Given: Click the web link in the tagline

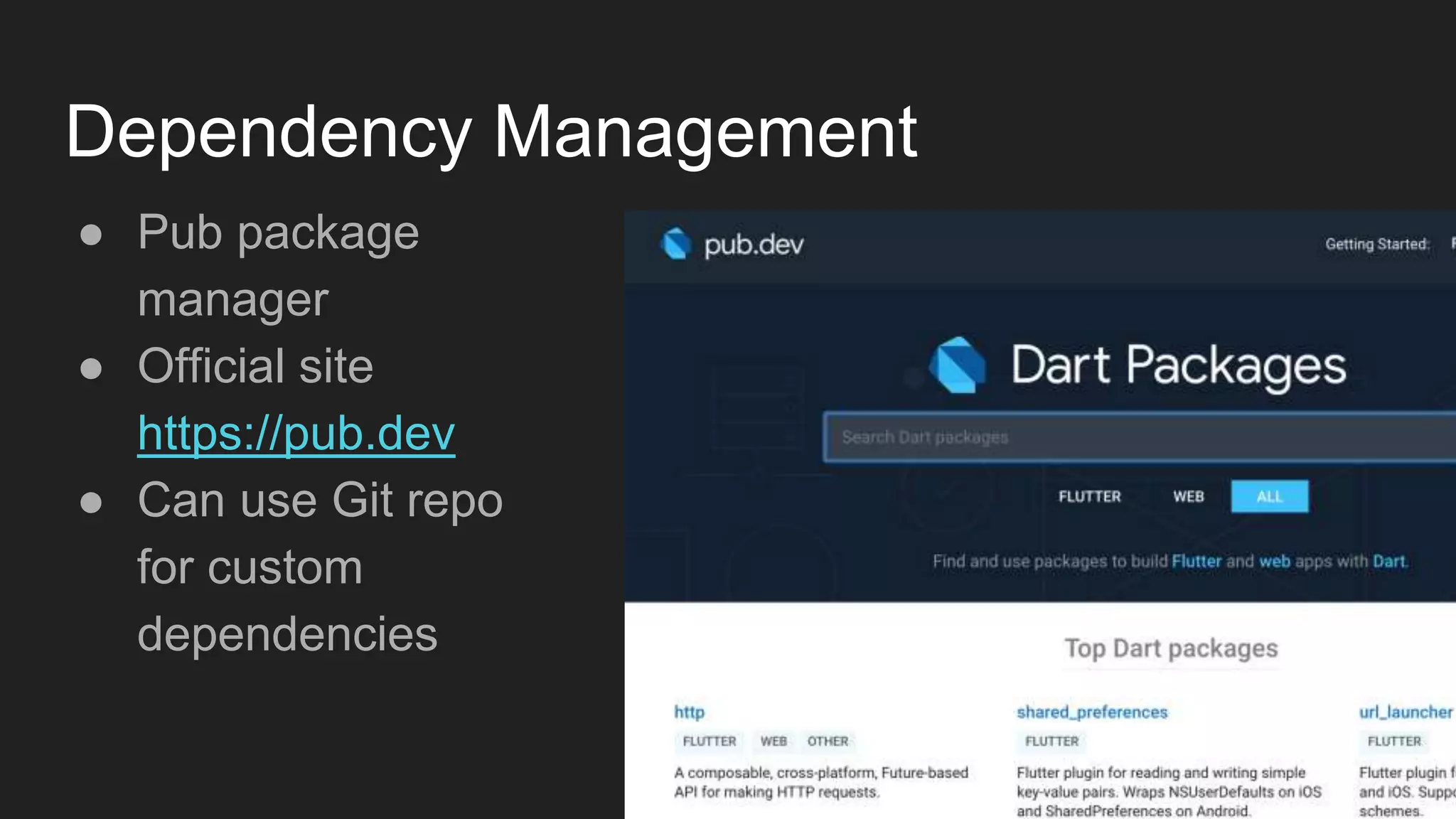Looking at the screenshot, I should click(1275, 561).
